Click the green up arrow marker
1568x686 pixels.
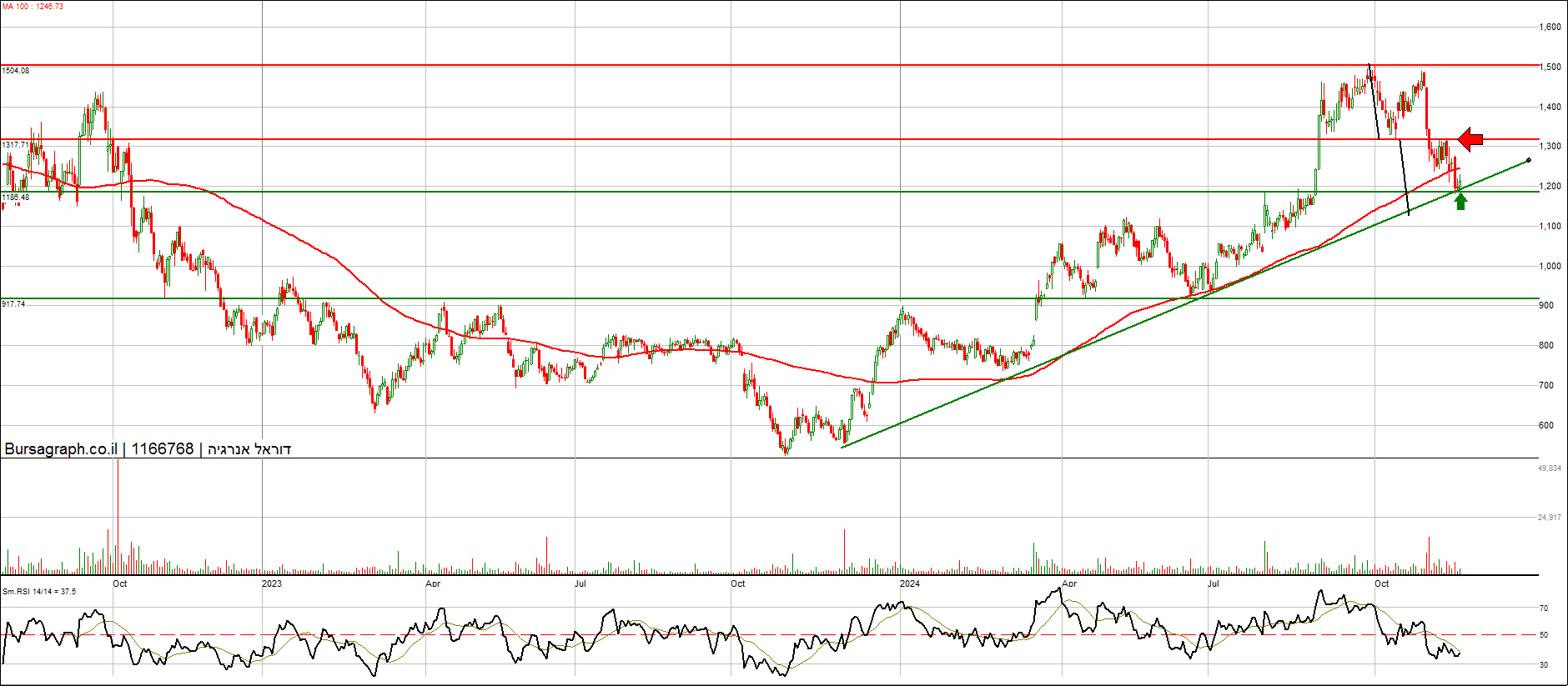[1460, 201]
